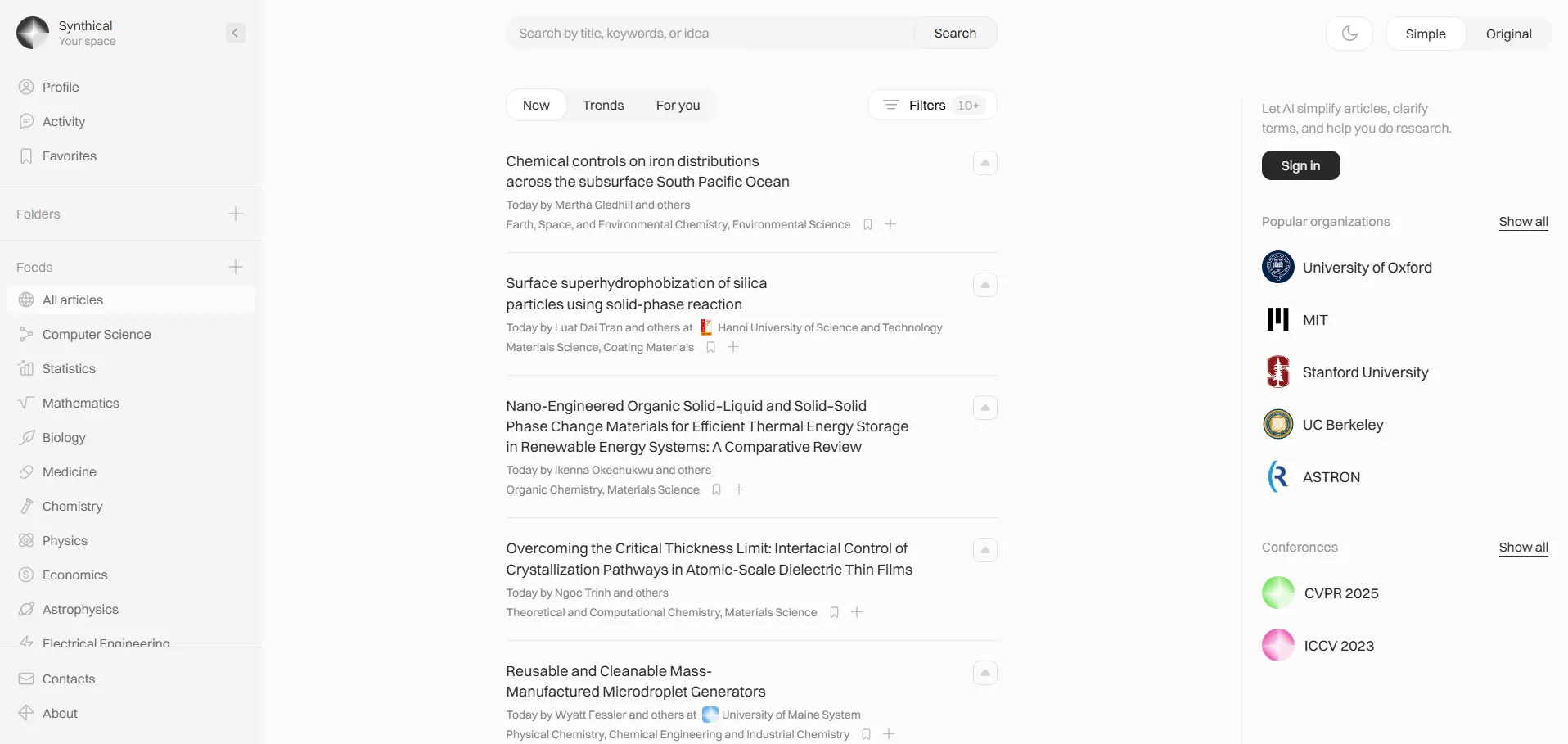Select the Trends tab
Image resolution: width=1568 pixels, height=744 pixels.
point(603,105)
